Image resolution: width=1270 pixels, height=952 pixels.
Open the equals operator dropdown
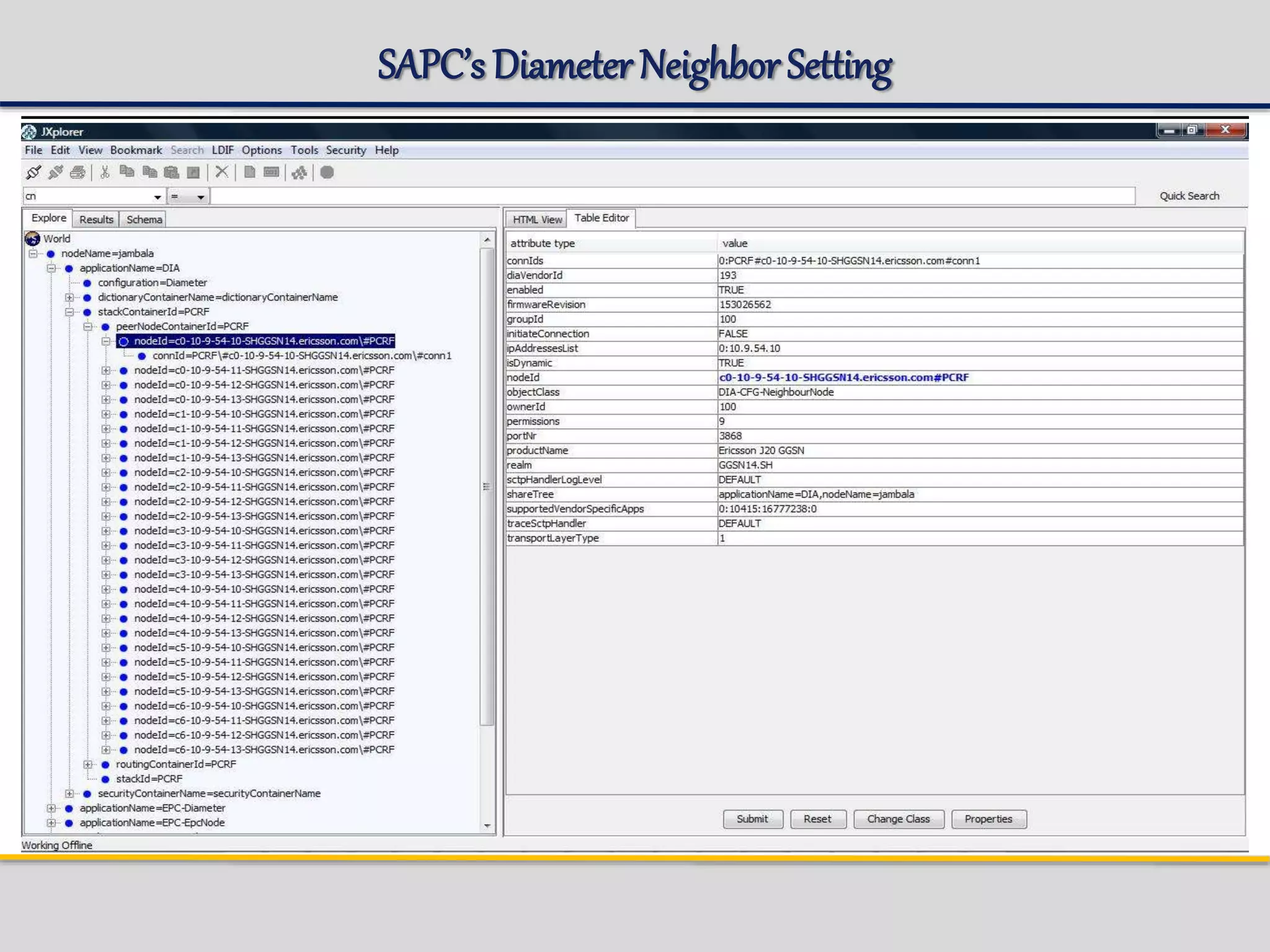[200, 197]
